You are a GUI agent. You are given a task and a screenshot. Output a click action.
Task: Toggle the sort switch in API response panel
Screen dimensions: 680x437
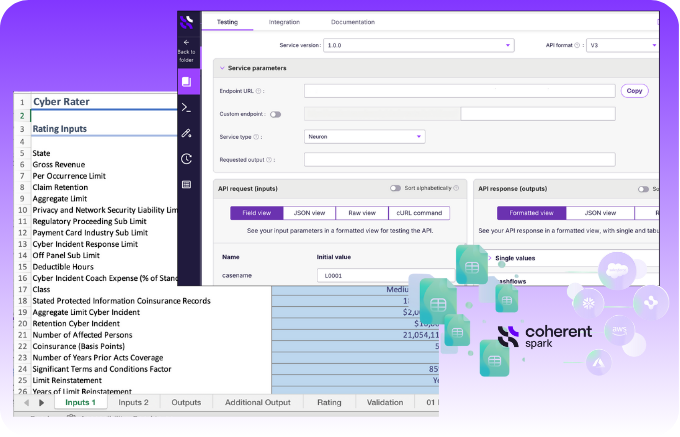coord(643,188)
